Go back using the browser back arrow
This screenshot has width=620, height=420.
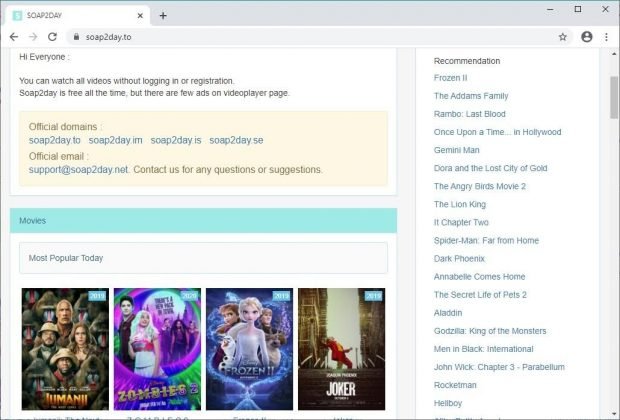point(14,37)
